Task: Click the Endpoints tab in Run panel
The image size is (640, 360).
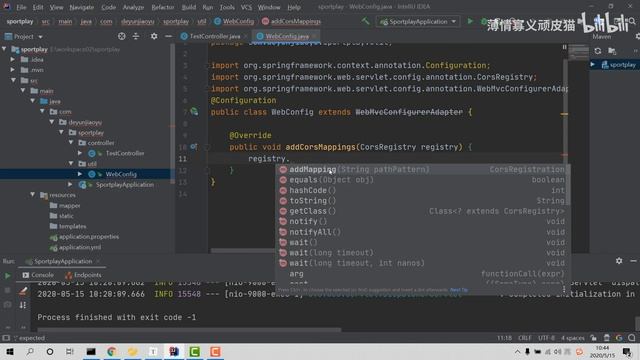Action: [x=83, y=275]
